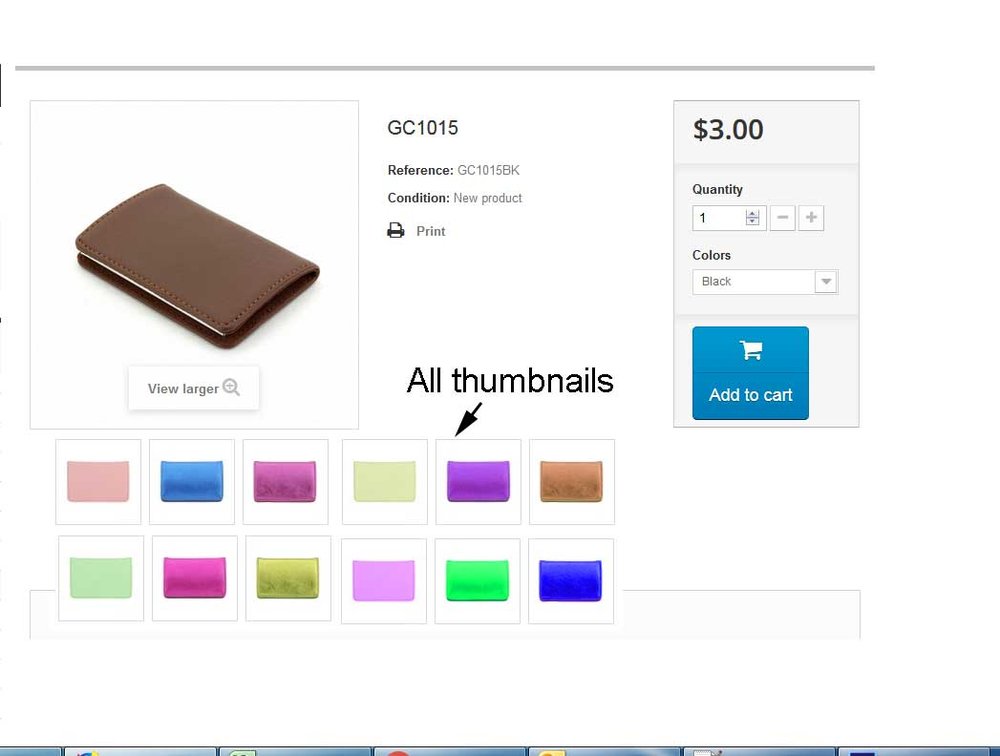Click the main brown wallet product image

(x=197, y=266)
